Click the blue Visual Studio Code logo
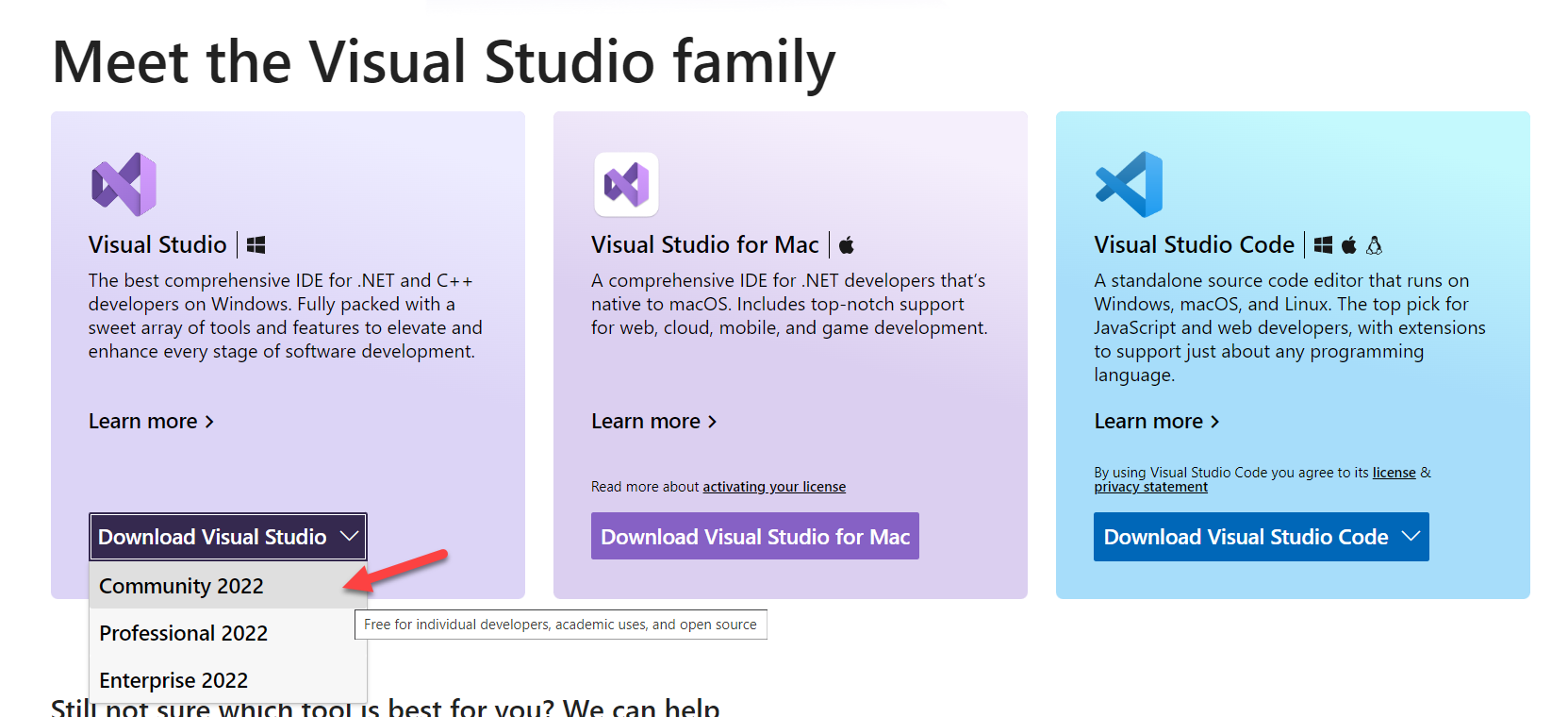 click(1129, 184)
